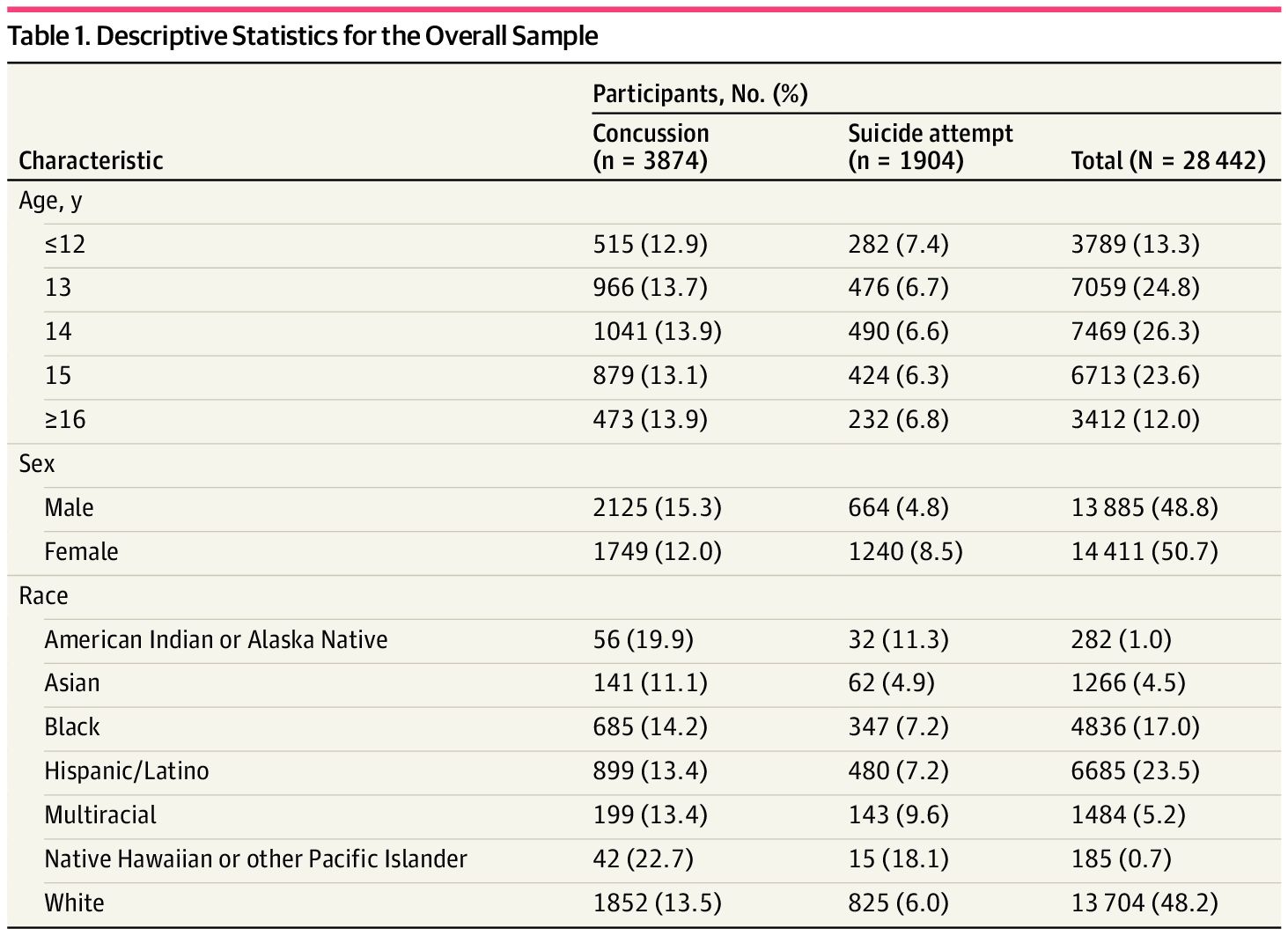The width and height of the screenshot is (1288, 936).
Task: Click the 'Sex' section label
Action: tap(37, 464)
